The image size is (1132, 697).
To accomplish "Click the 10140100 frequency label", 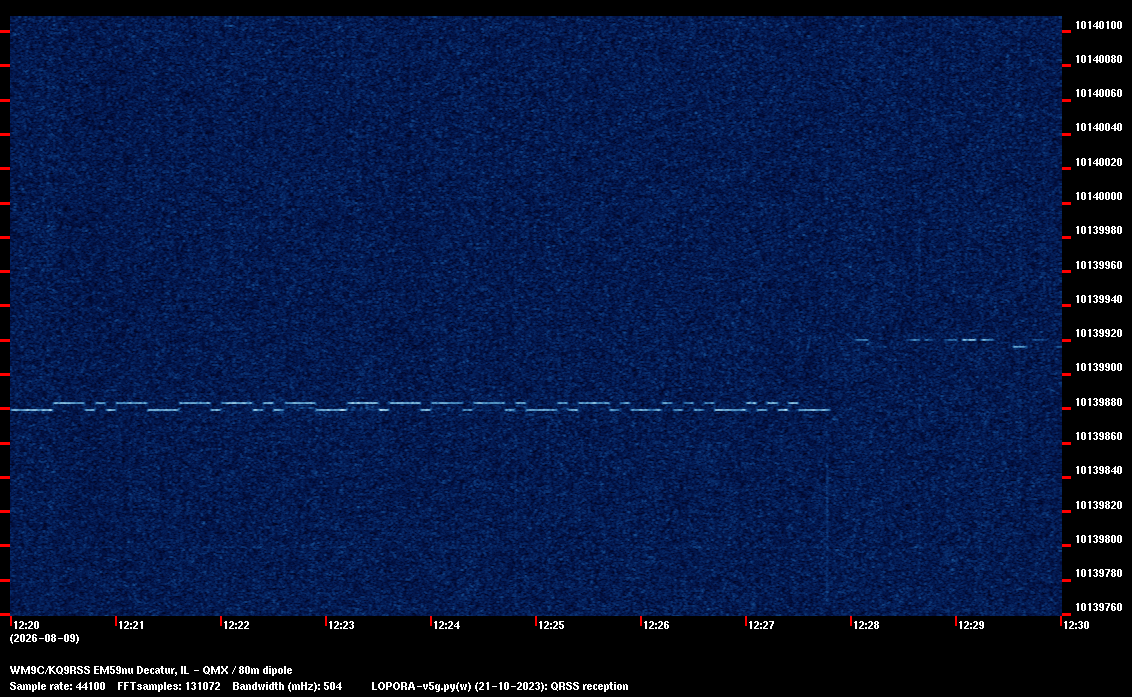I will pos(1099,25).
